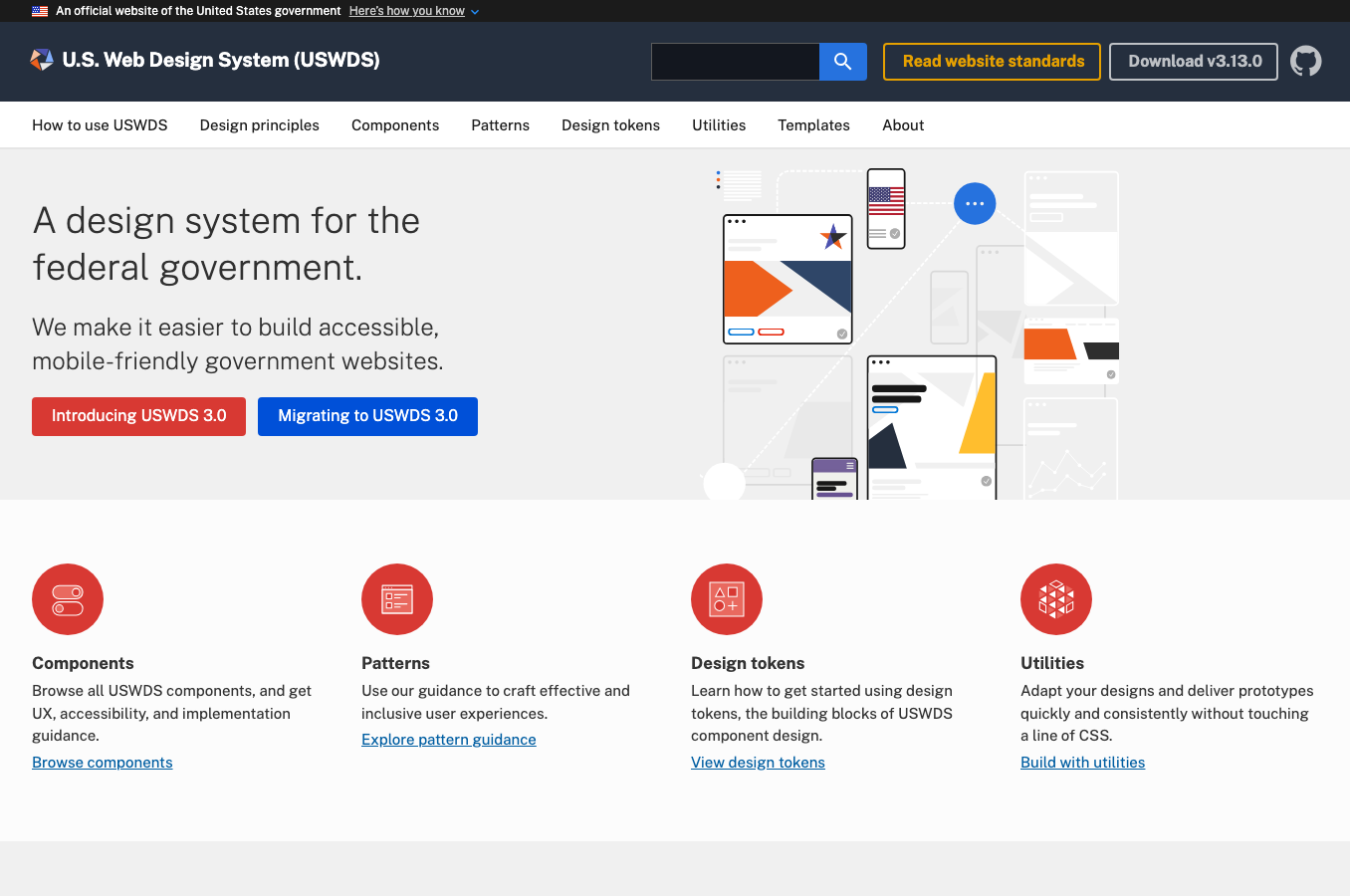The height and width of the screenshot is (896, 1350).
Task: Select Design principles in the navigation
Action: pyautogui.click(x=259, y=124)
